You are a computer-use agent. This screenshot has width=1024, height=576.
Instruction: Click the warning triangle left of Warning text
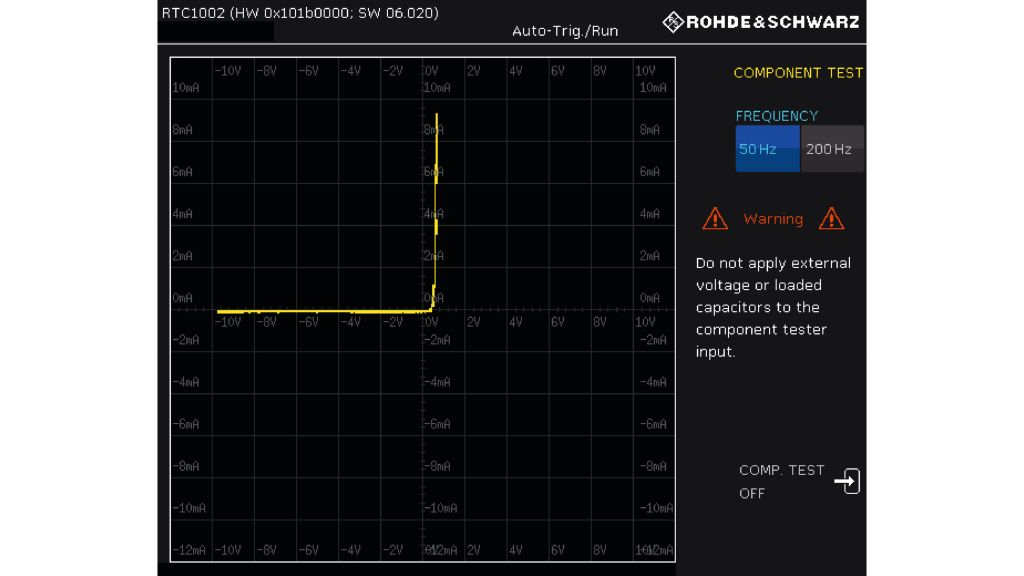coord(715,218)
